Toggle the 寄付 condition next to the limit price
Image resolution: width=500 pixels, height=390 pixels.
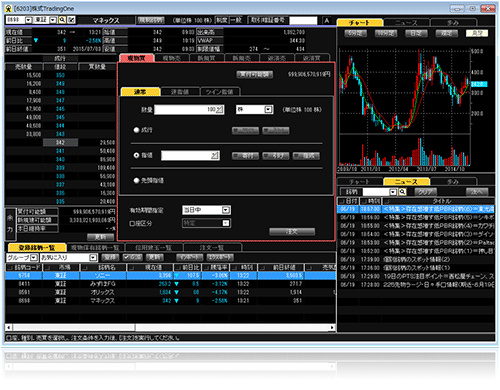(245, 156)
